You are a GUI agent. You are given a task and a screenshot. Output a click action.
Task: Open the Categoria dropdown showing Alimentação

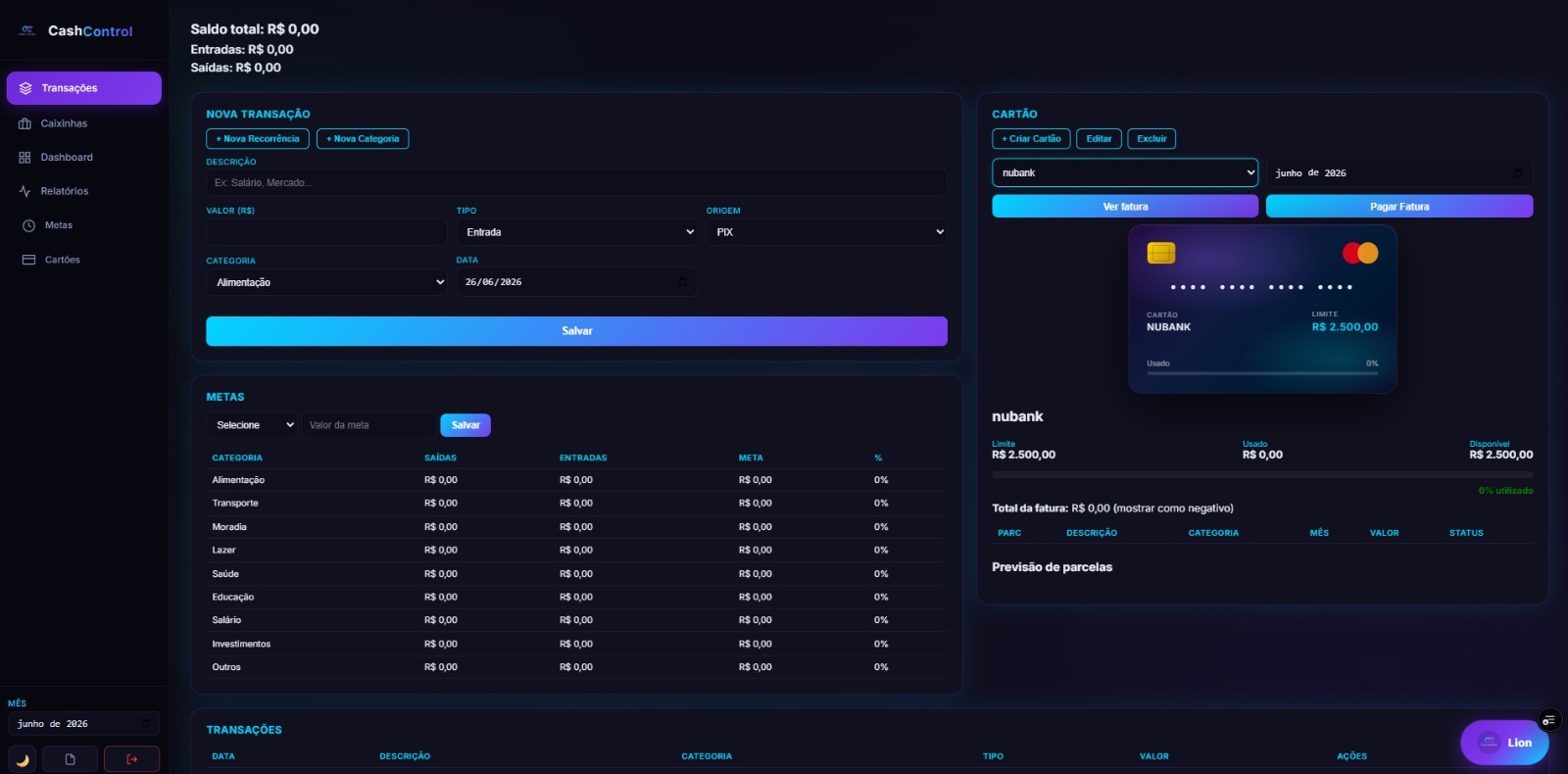click(326, 282)
